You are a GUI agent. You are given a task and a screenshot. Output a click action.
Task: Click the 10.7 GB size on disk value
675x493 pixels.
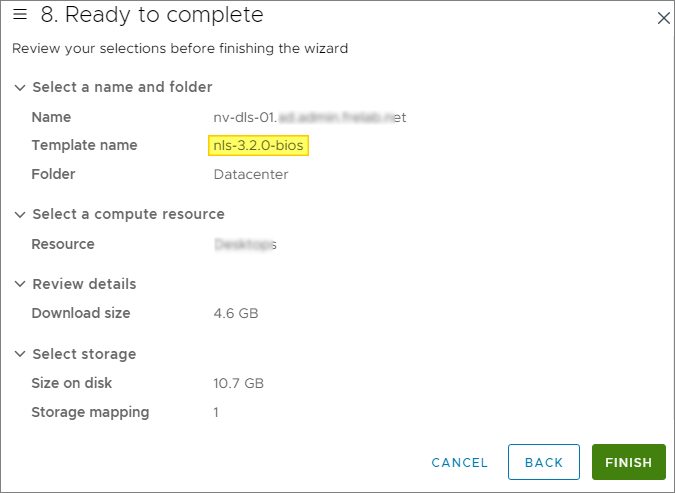pyautogui.click(x=239, y=383)
